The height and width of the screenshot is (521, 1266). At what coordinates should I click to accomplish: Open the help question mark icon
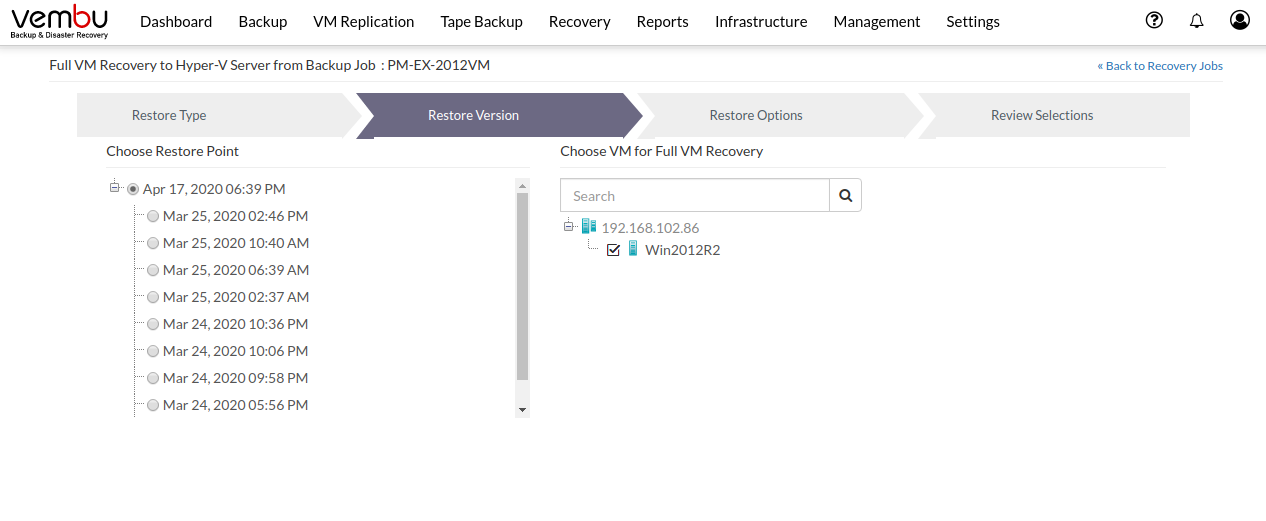[1154, 20]
